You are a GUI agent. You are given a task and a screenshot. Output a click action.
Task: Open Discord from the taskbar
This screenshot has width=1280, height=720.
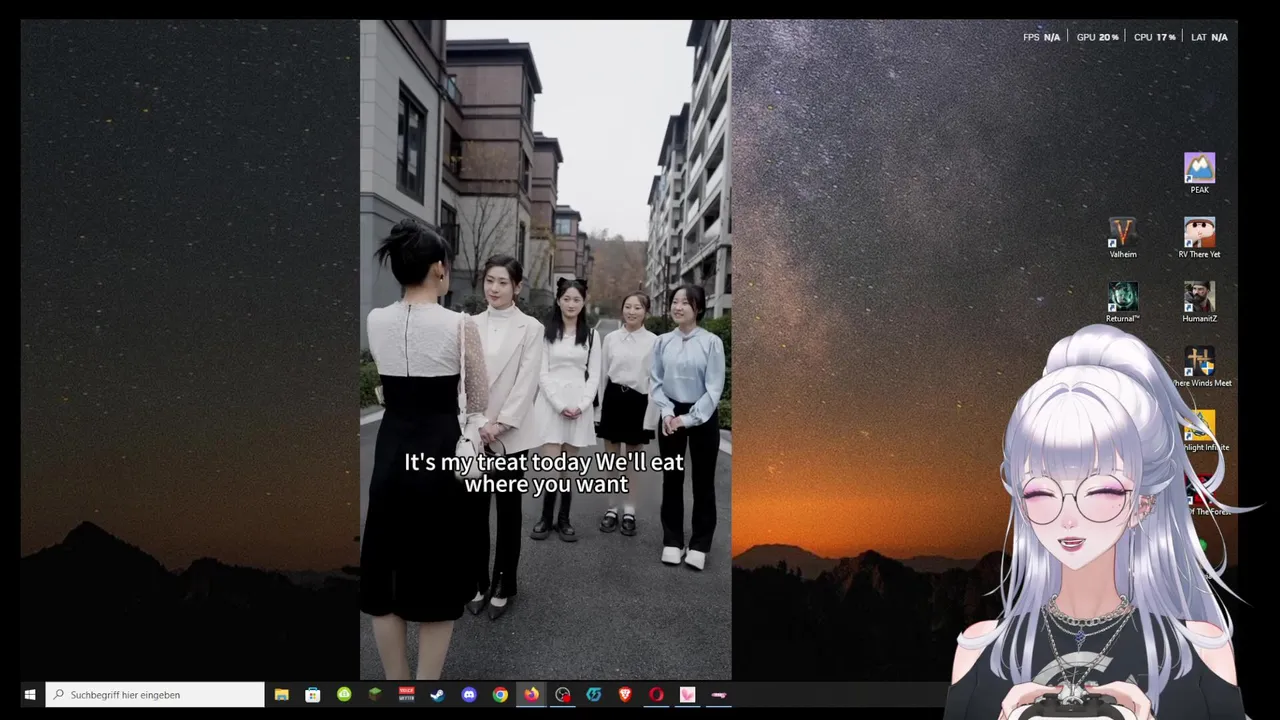coord(469,694)
